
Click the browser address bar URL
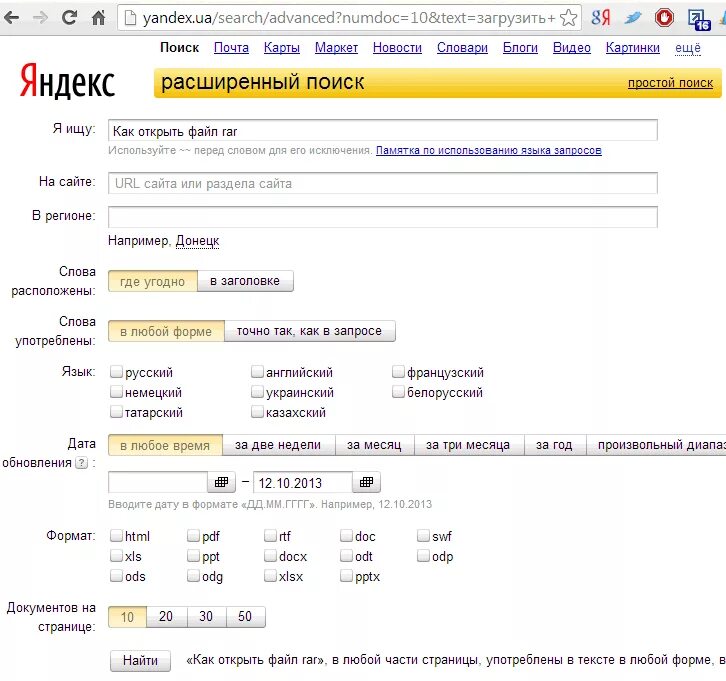(x=348, y=18)
